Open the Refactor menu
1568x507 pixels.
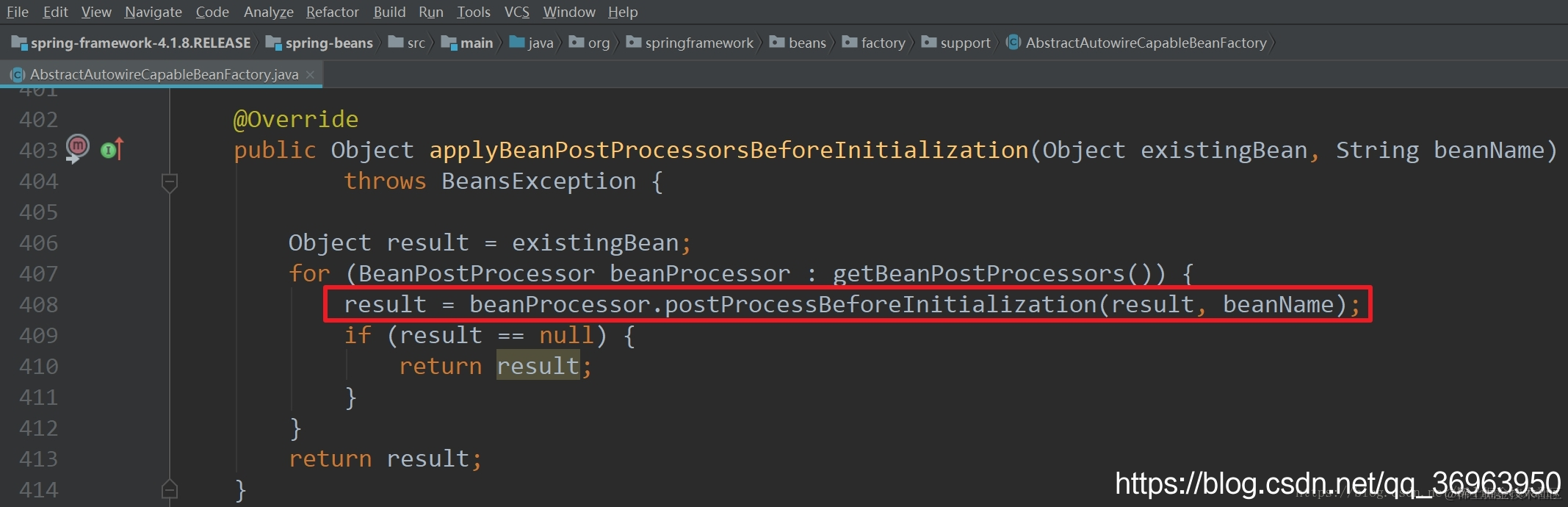pos(333,12)
